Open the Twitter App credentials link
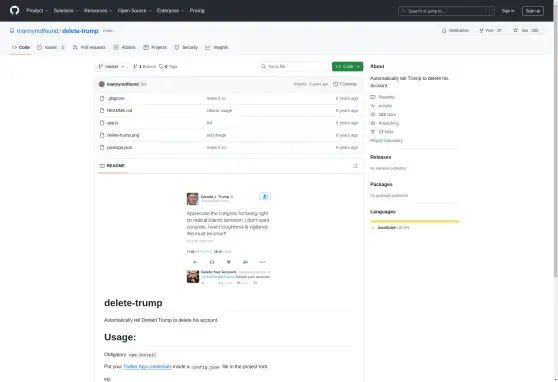 coord(147,366)
